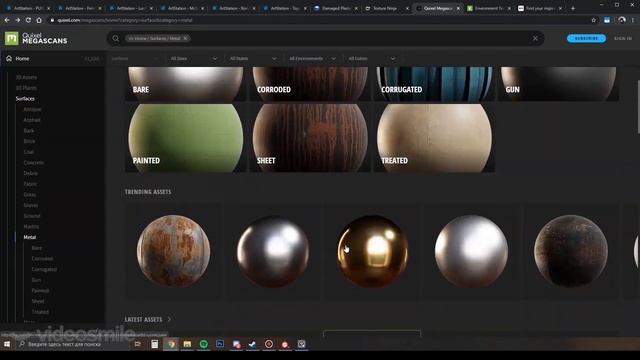Screen dimensions: 640x360
Task: Remove the Home/Surfaces/Metal search filter chip
Action: 185,38
